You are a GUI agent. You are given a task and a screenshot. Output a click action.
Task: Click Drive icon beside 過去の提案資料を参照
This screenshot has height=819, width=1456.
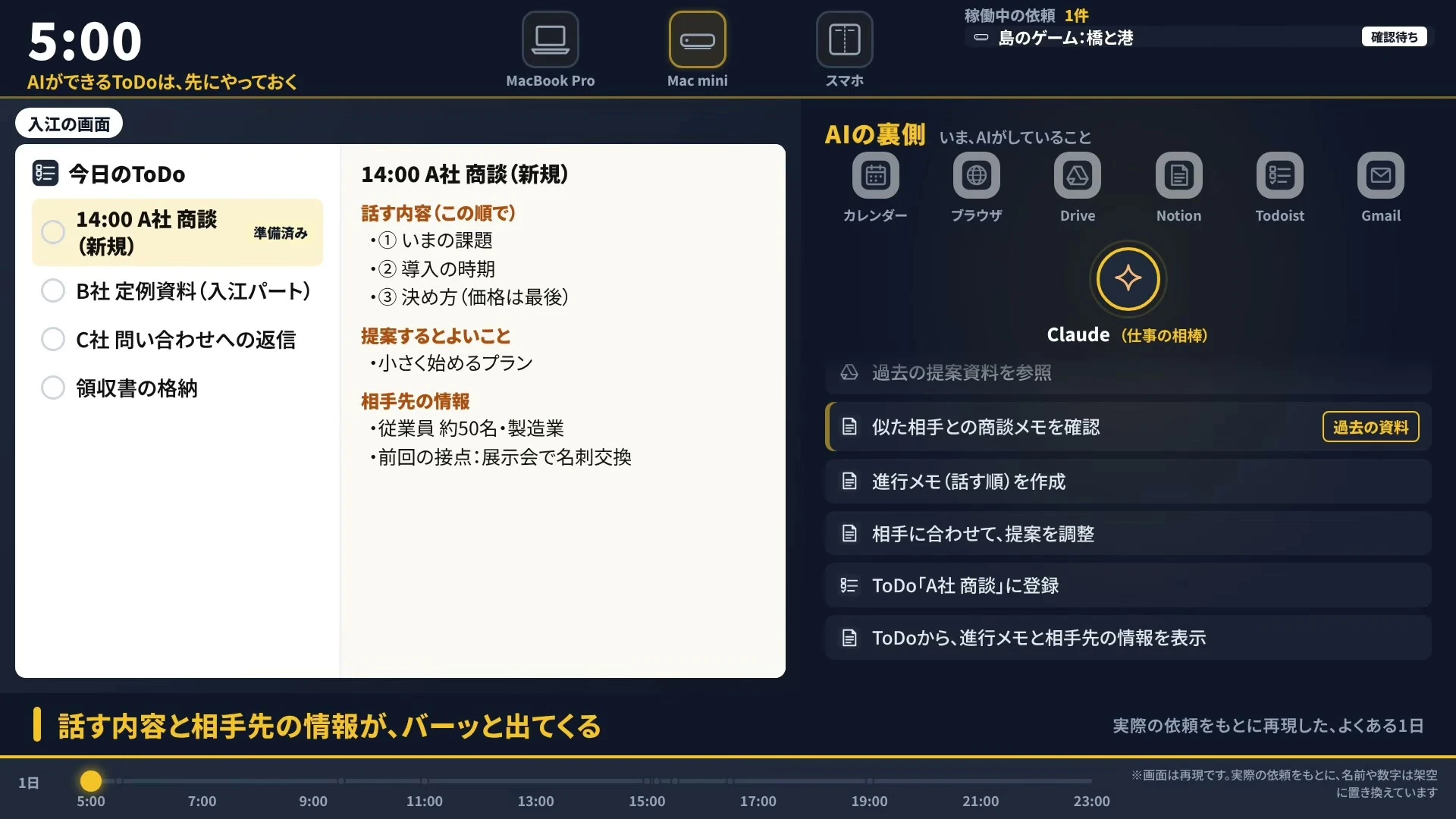coord(849,372)
